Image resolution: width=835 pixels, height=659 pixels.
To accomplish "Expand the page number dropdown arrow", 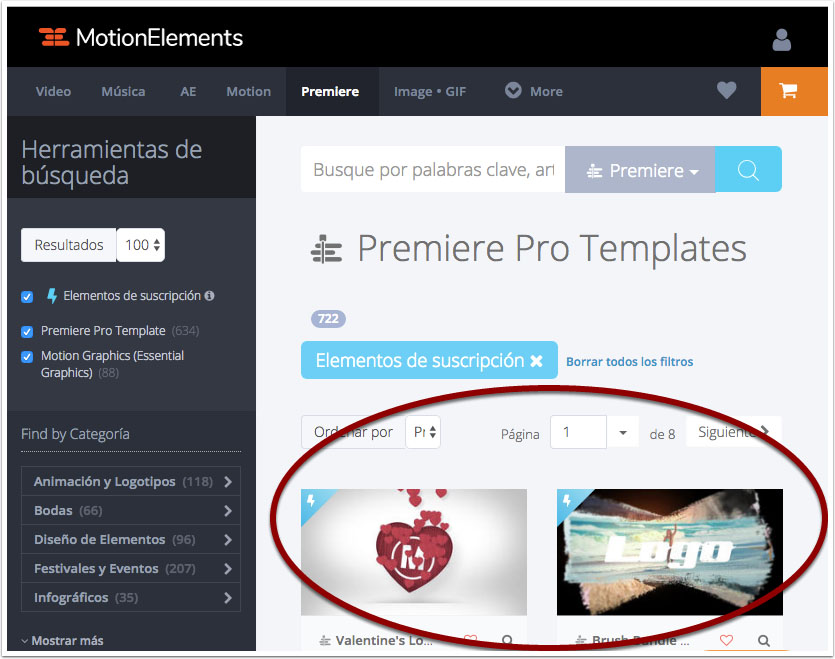I will (623, 432).
